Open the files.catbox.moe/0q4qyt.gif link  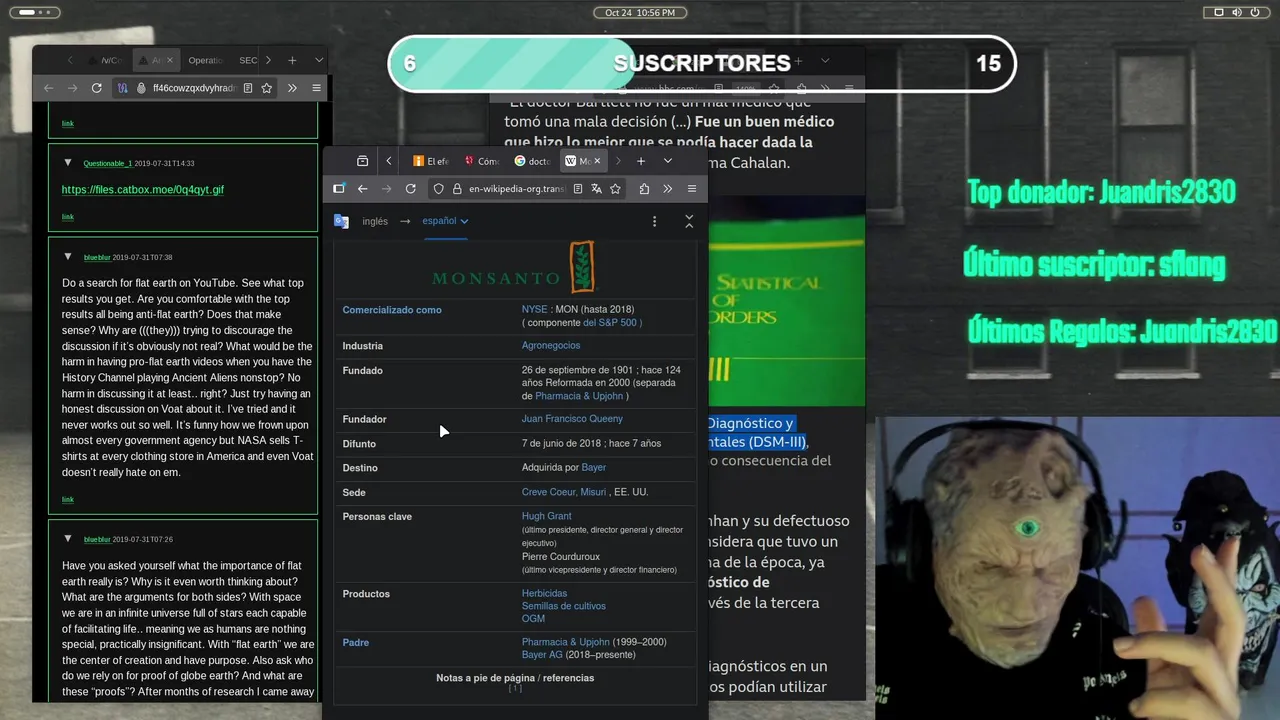[143, 189]
